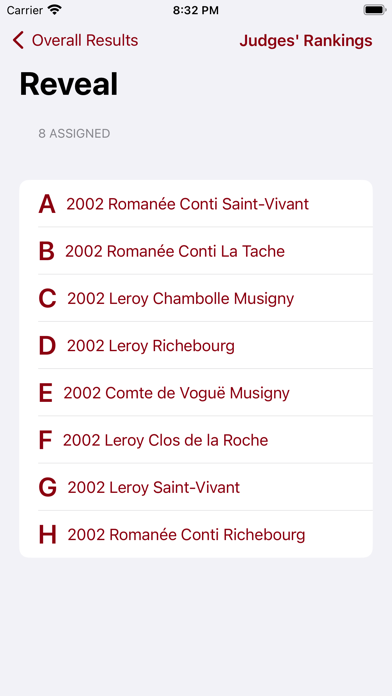Screen dimensions: 392x696
Task: Select the letter B badge
Action: (x=47, y=251)
